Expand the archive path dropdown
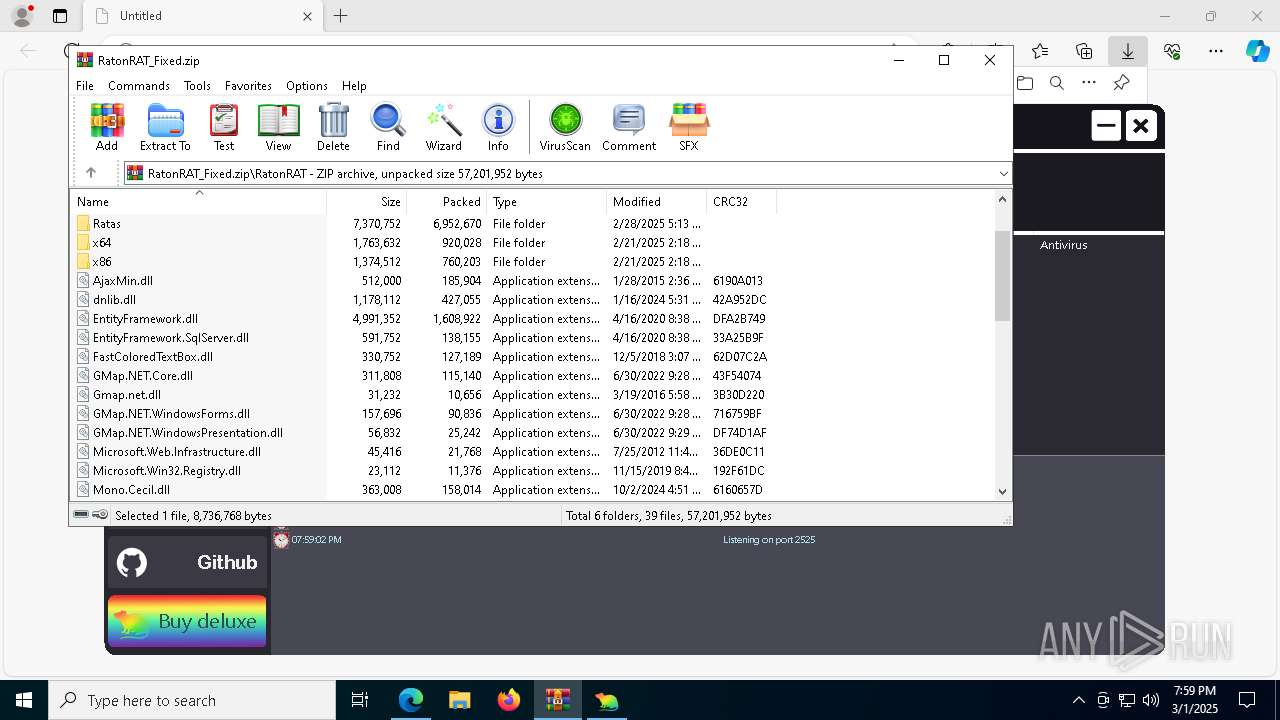The image size is (1280, 720). (x=1003, y=173)
